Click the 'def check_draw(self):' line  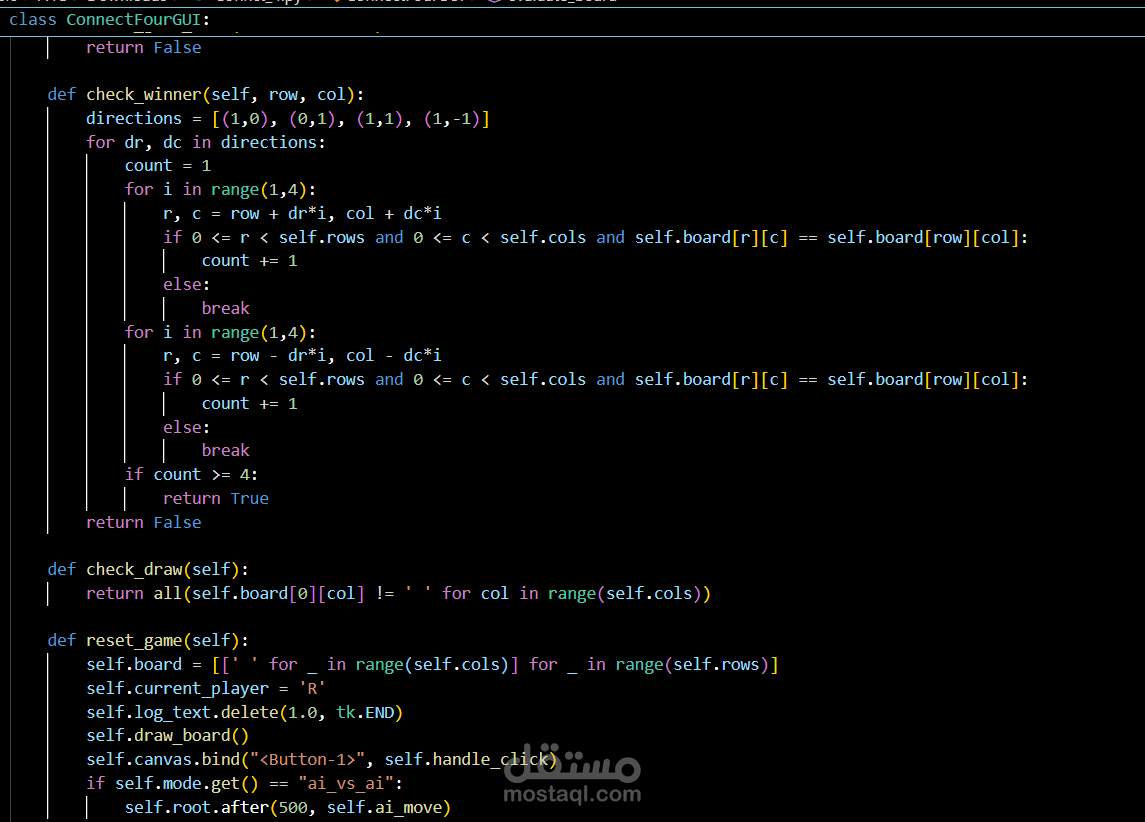[148, 569]
